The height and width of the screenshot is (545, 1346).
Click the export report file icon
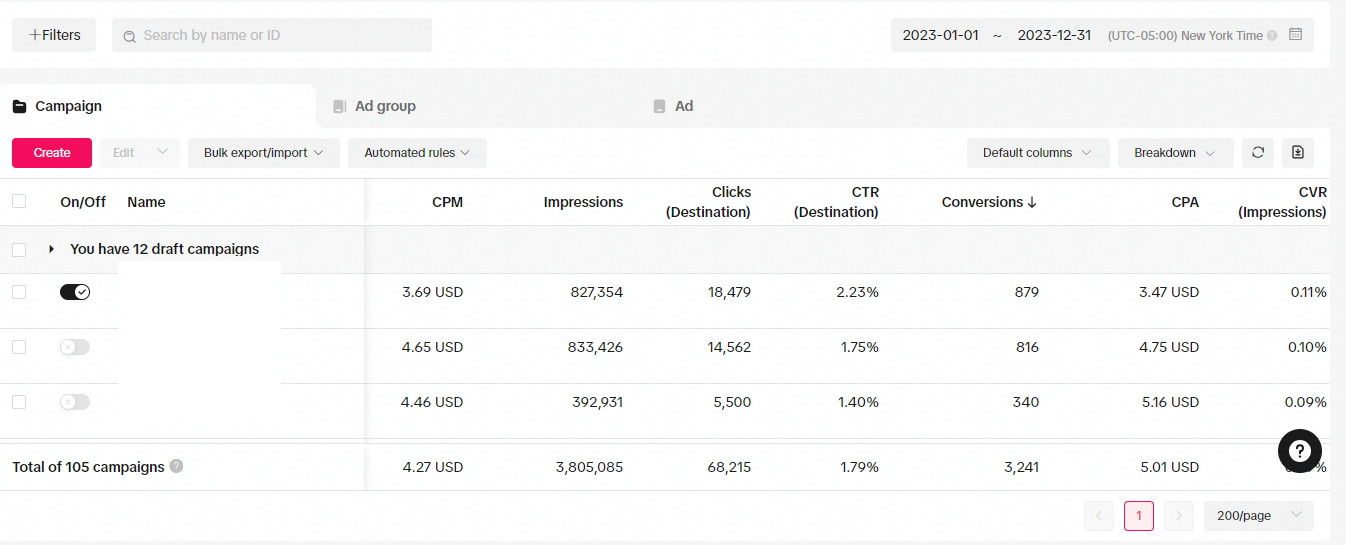(1298, 153)
